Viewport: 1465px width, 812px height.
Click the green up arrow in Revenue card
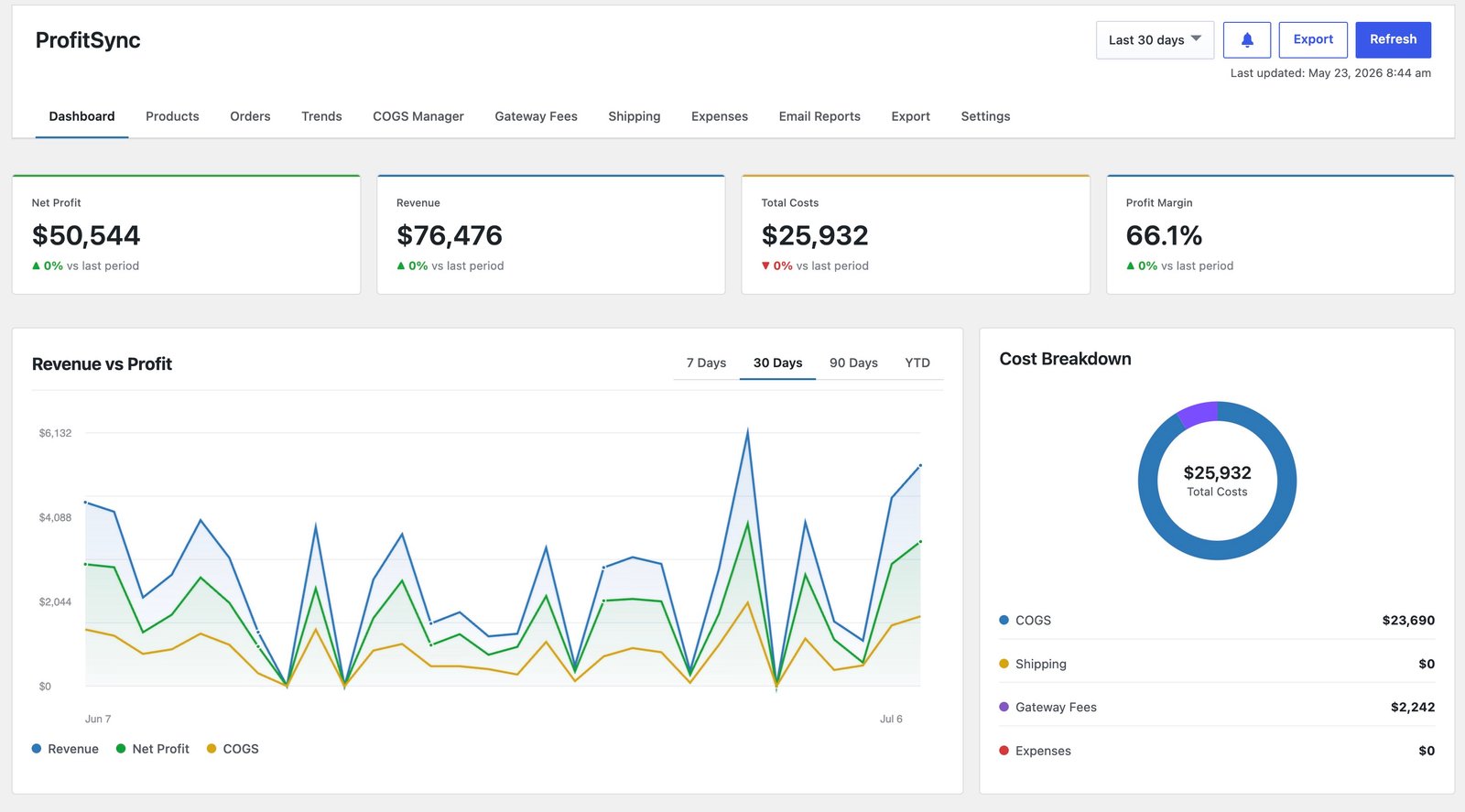(x=400, y=266)
